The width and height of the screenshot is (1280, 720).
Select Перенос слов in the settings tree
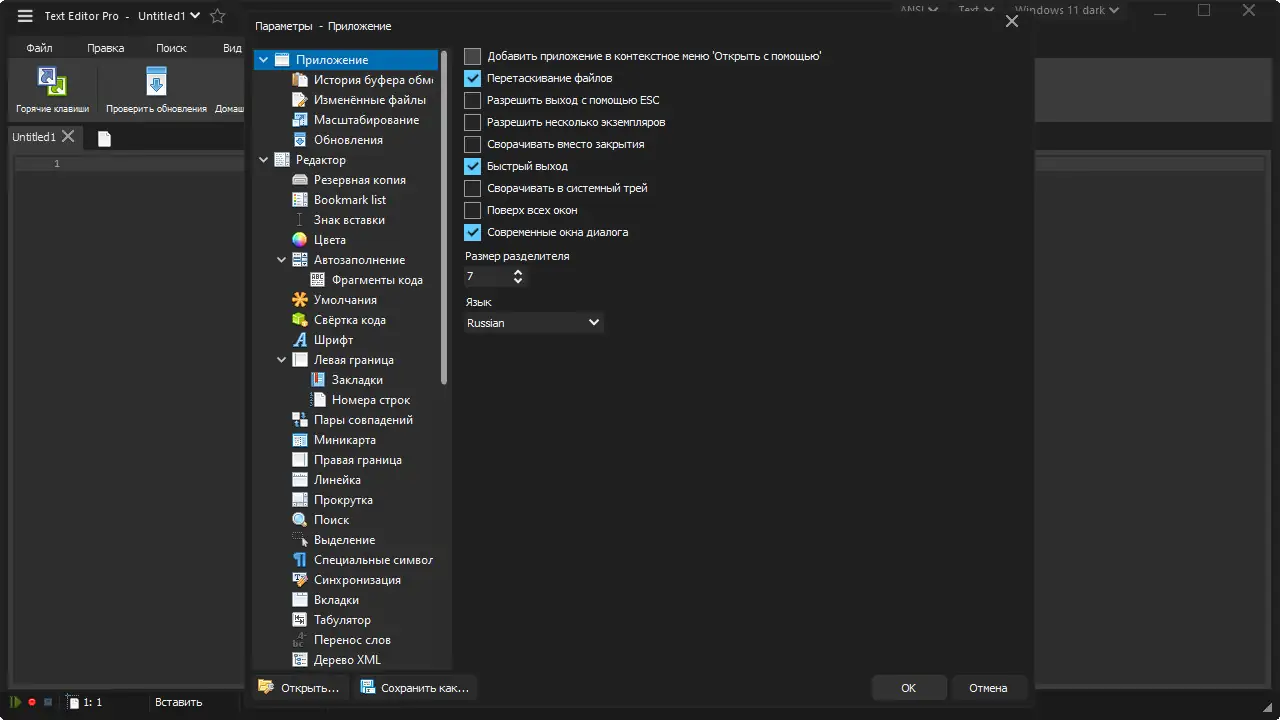coord(352,640)
